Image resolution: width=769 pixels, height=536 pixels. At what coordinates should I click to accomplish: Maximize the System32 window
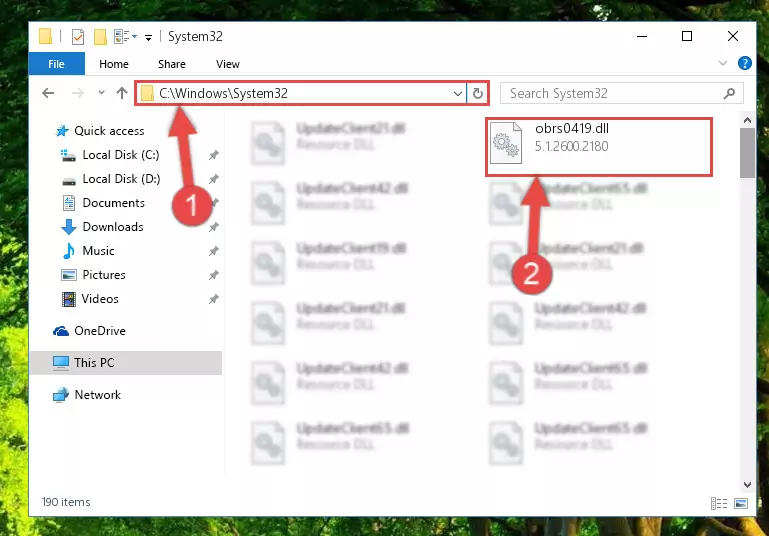687,37
